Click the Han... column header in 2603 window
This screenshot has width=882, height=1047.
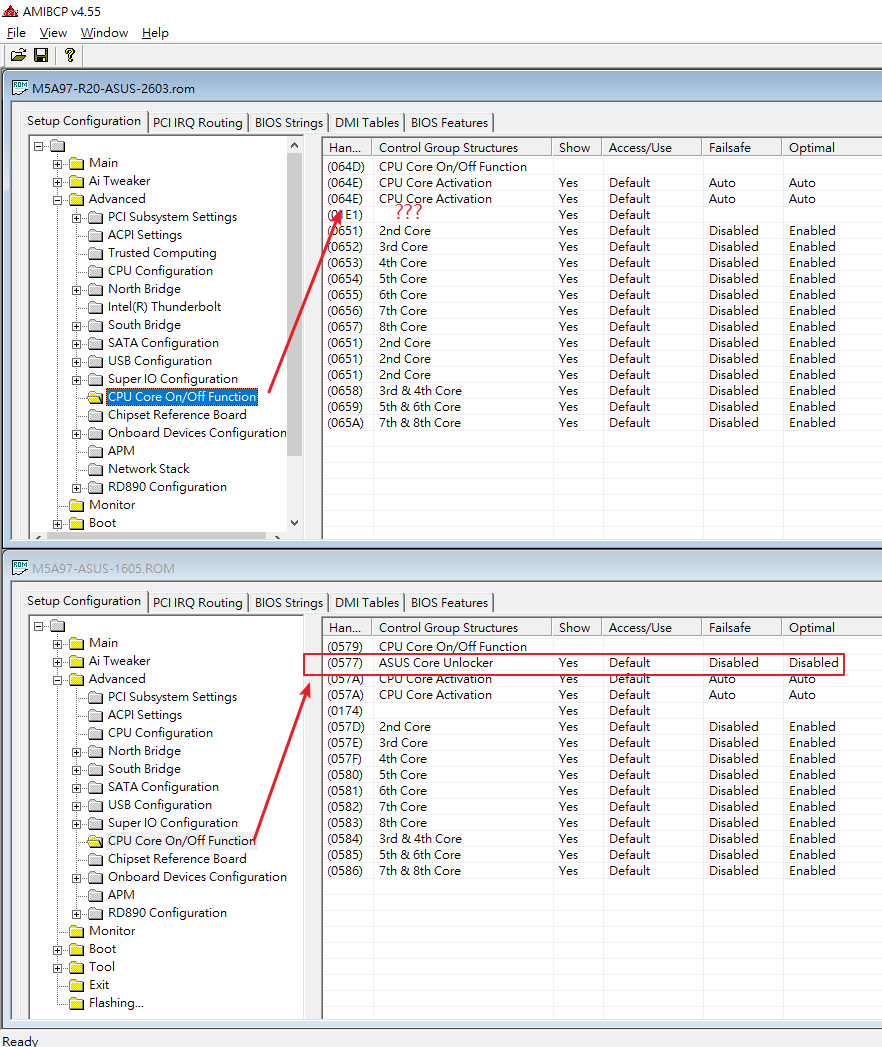pos(347,148)
